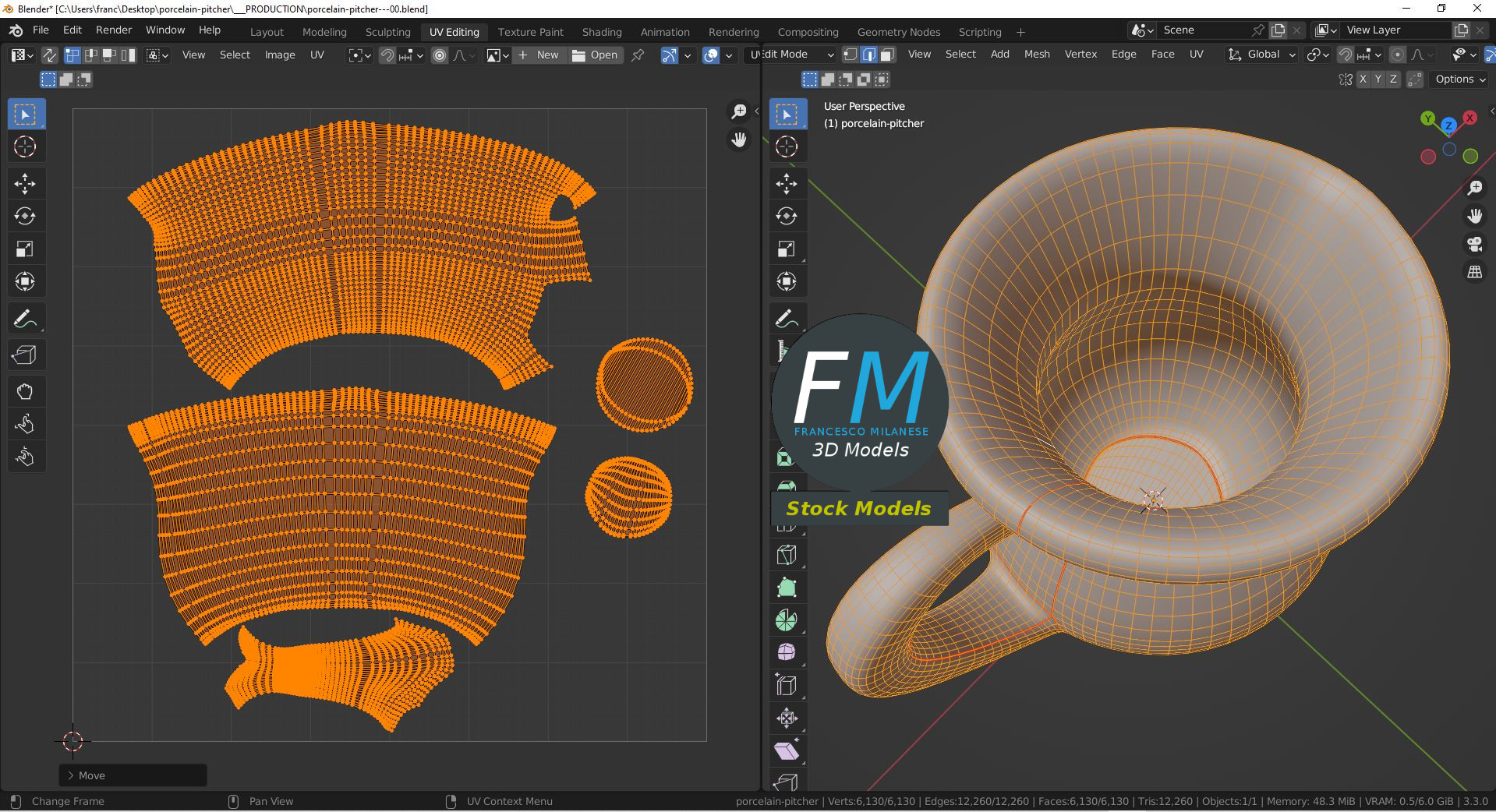1496x812 pixels.
Task: Open the Global transform orientation dropdown
Action: pos(1262,55)
